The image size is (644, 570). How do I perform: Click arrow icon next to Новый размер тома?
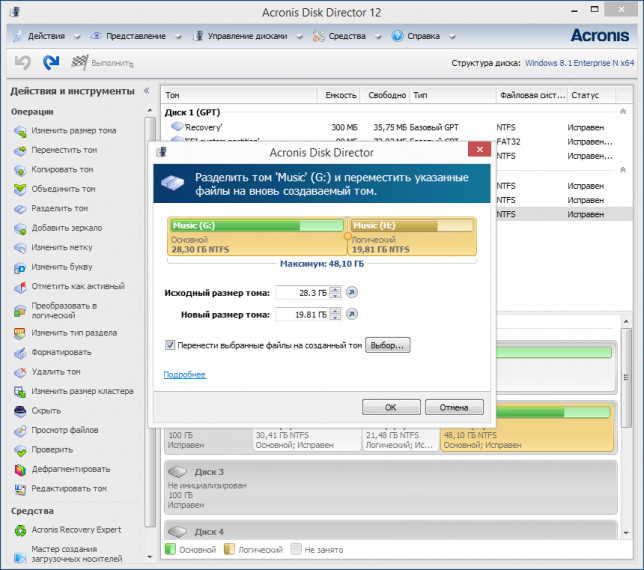(x=352, y=314)
